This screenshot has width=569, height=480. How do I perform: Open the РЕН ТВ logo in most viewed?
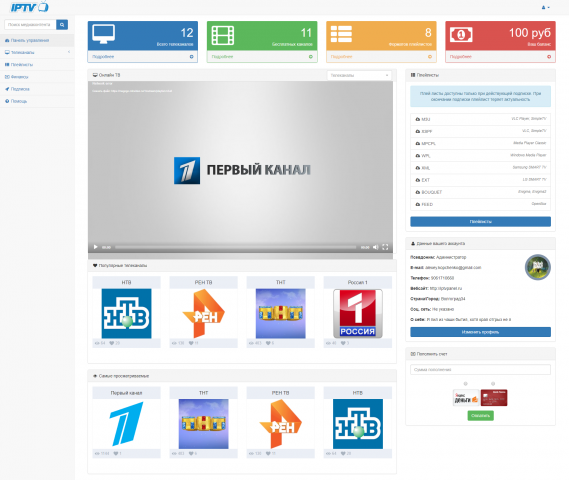281,424
